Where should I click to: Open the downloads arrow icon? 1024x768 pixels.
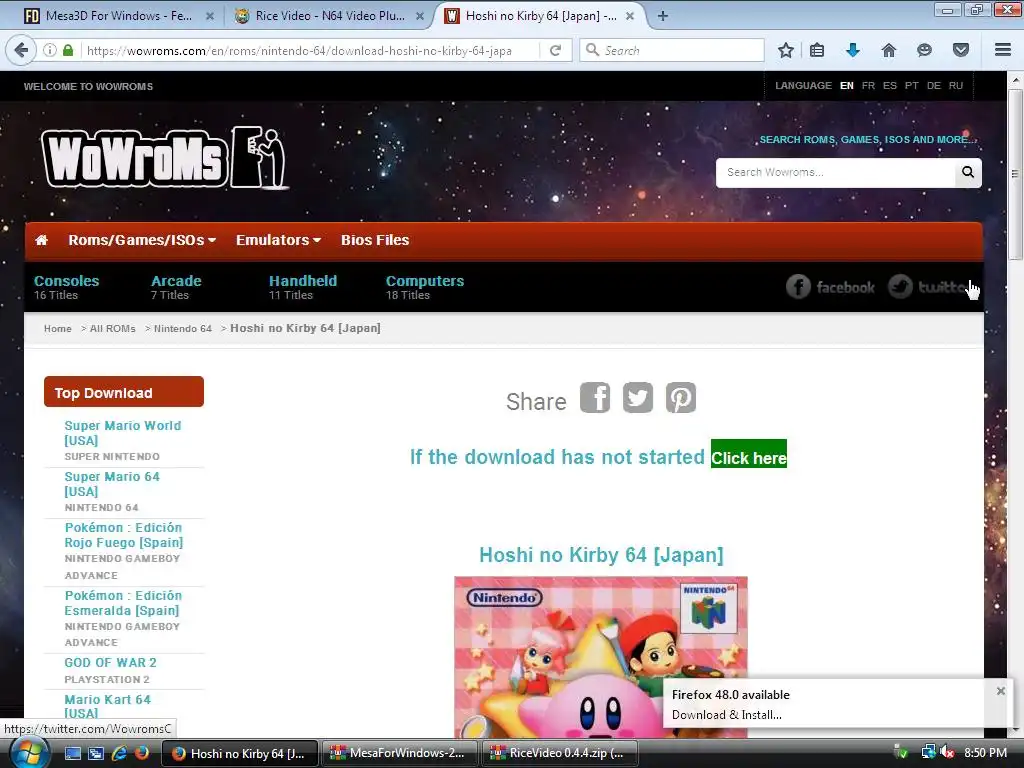pos(853,50)
